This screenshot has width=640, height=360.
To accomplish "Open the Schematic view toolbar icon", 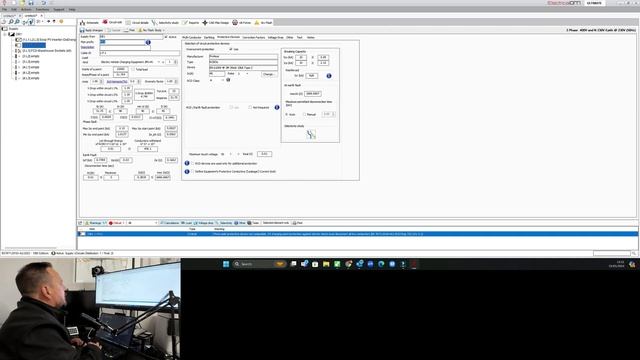I will click(83, 22).
